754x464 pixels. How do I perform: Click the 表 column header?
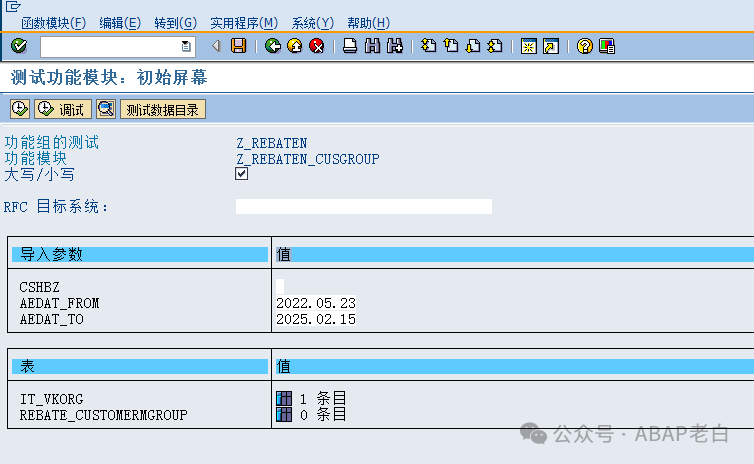click(x=140, y=366)
